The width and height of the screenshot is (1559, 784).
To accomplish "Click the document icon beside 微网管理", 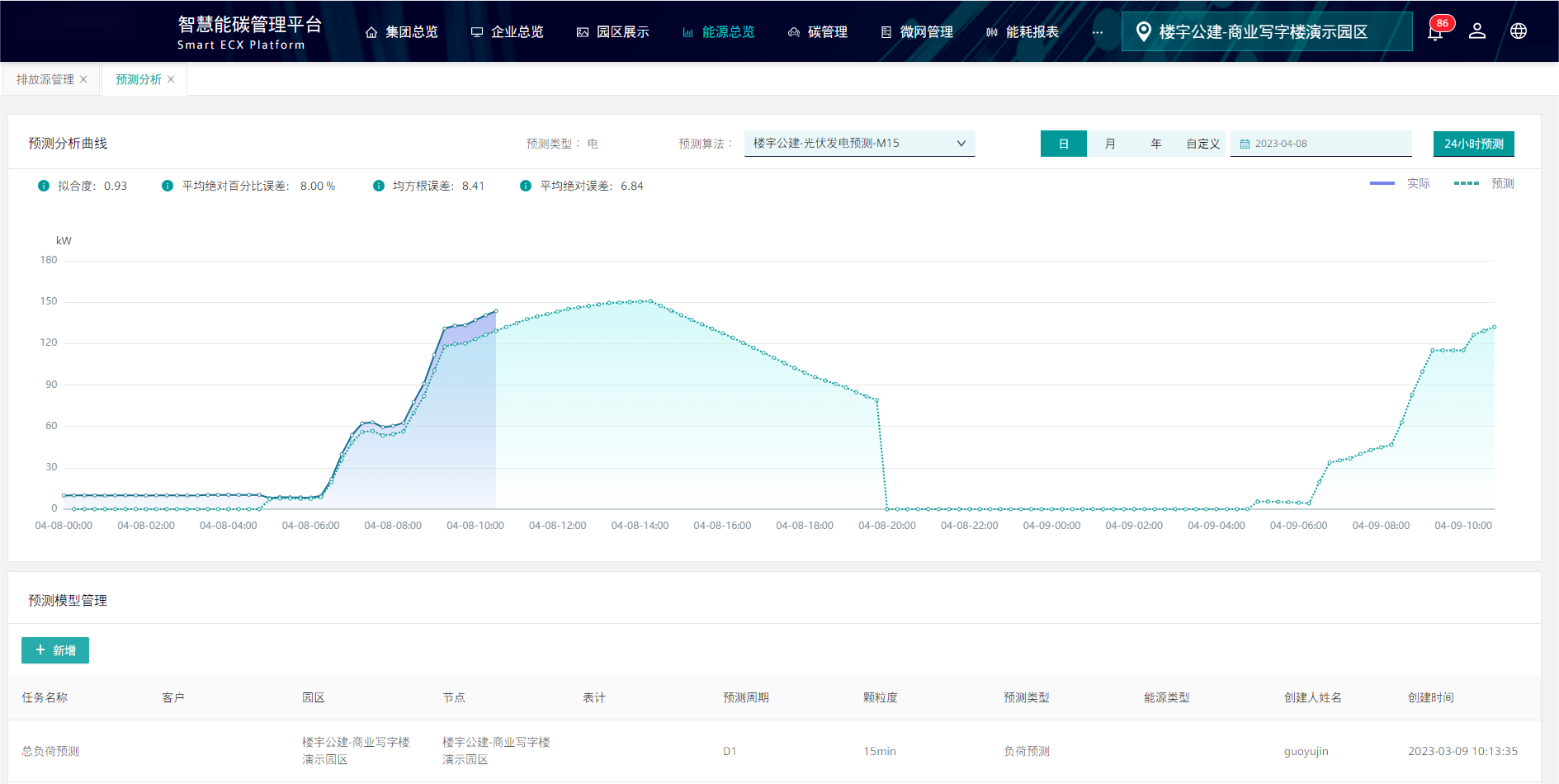I will point(886,32).
